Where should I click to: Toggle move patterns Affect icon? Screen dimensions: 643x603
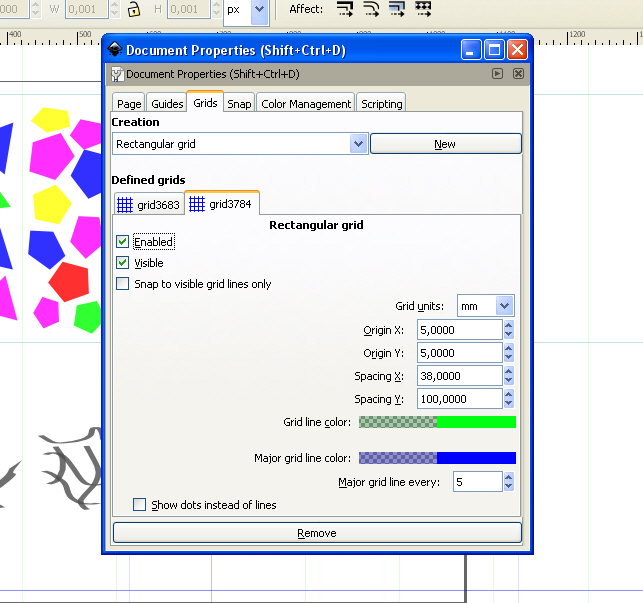423,9
